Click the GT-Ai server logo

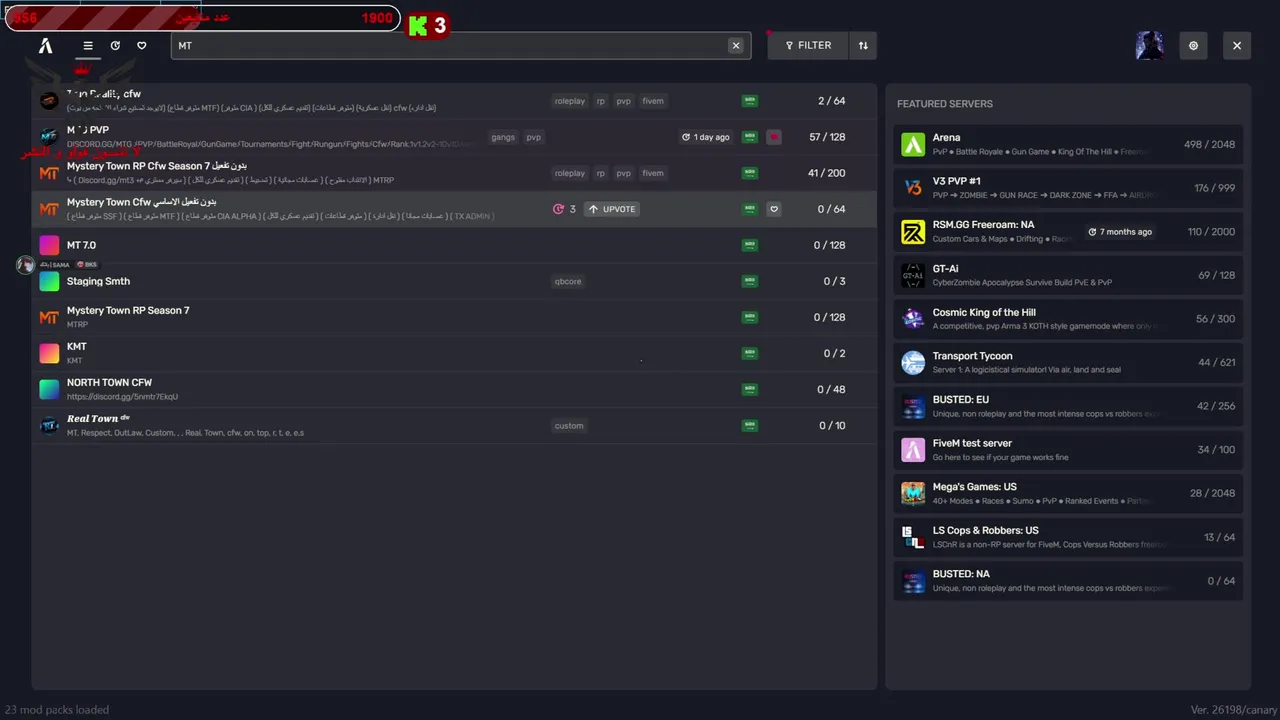[x=913, y=275]
